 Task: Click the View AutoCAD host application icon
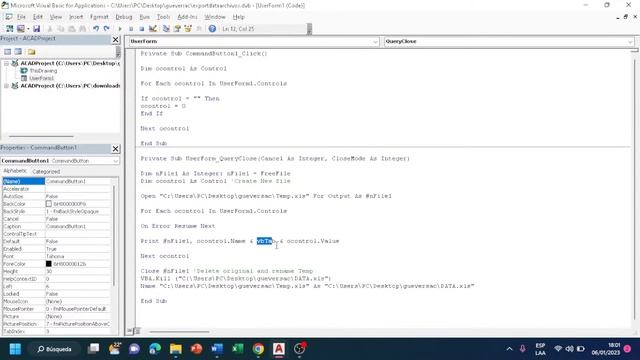(9, 29)
